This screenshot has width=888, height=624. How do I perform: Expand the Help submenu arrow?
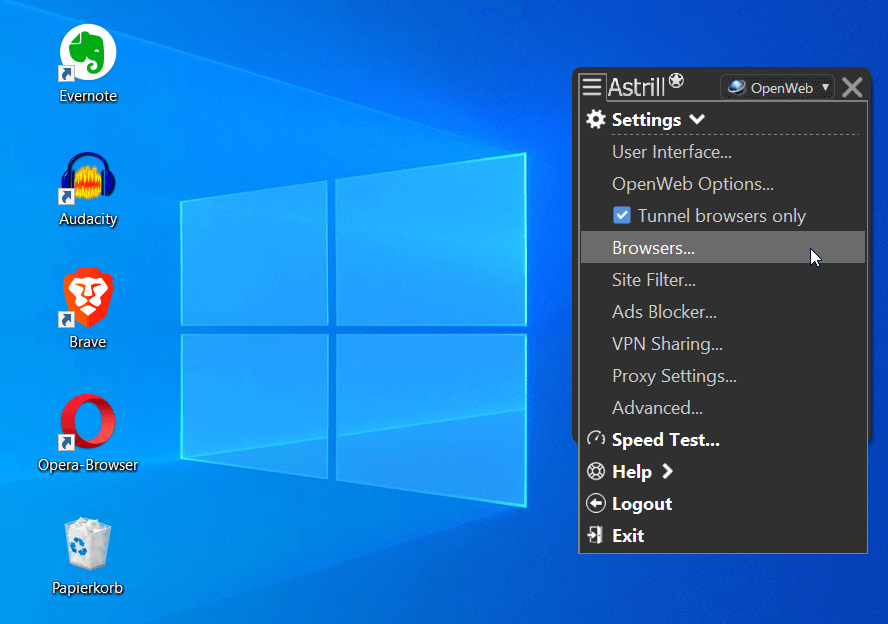click(x=668, y=471)
